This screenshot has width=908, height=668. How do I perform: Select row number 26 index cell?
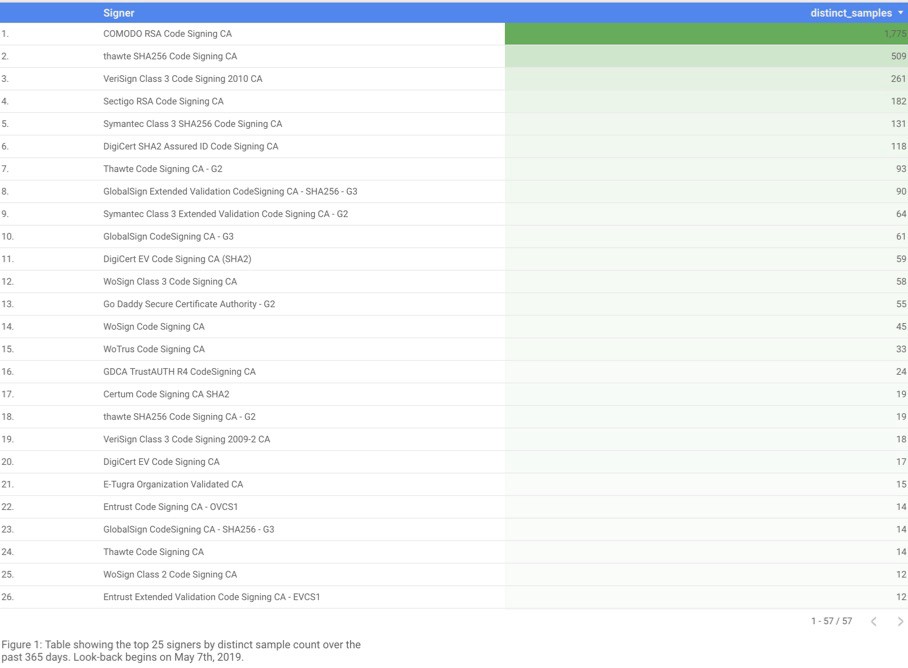pyautogui.click(x=8, y=597)
